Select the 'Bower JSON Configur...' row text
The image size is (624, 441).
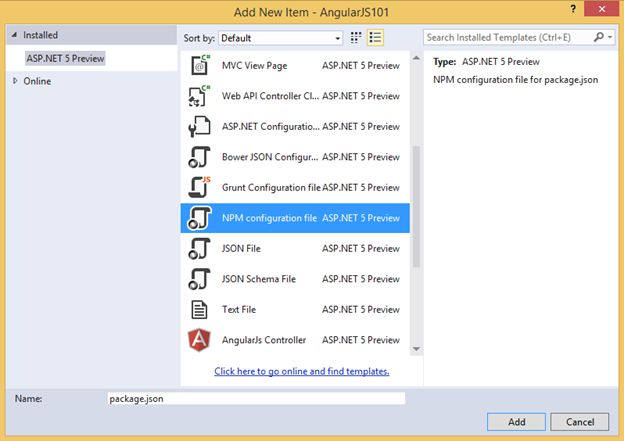click(270, 157)
